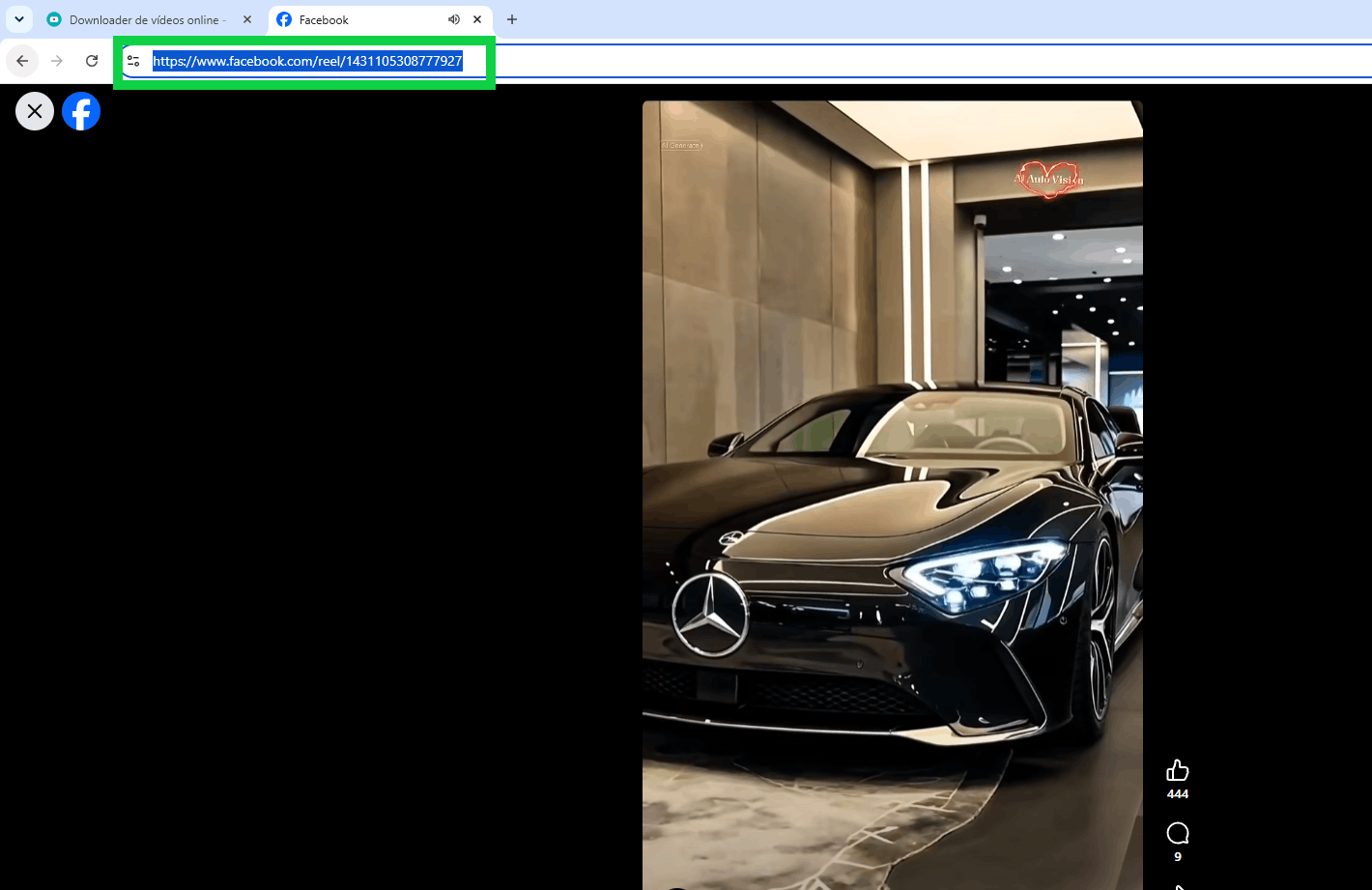The width and height of the screenshot is (1372, 890).
Task: Show who reacted via the 444 count
Action: (x=1177, y=794)
